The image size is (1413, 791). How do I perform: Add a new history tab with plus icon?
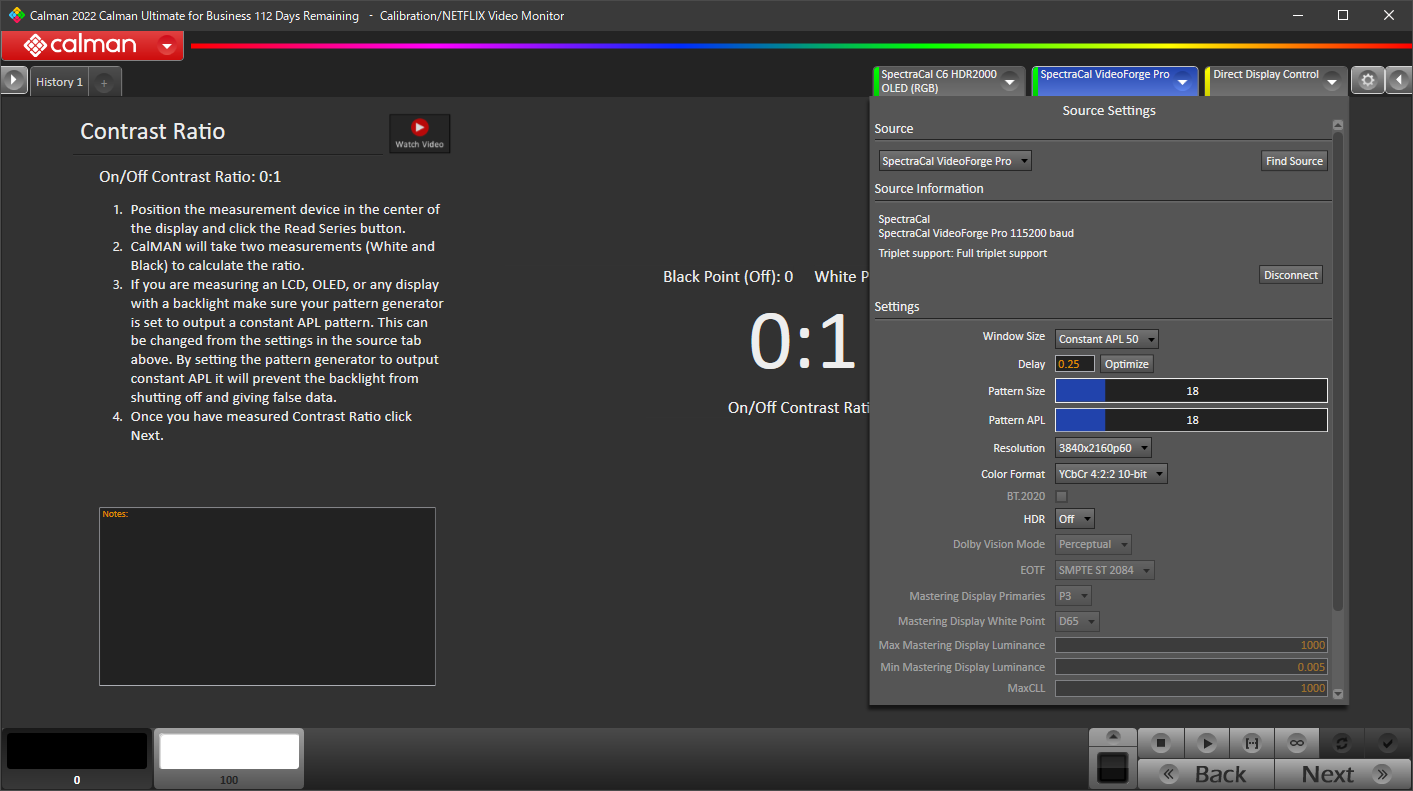pos(104,83)
